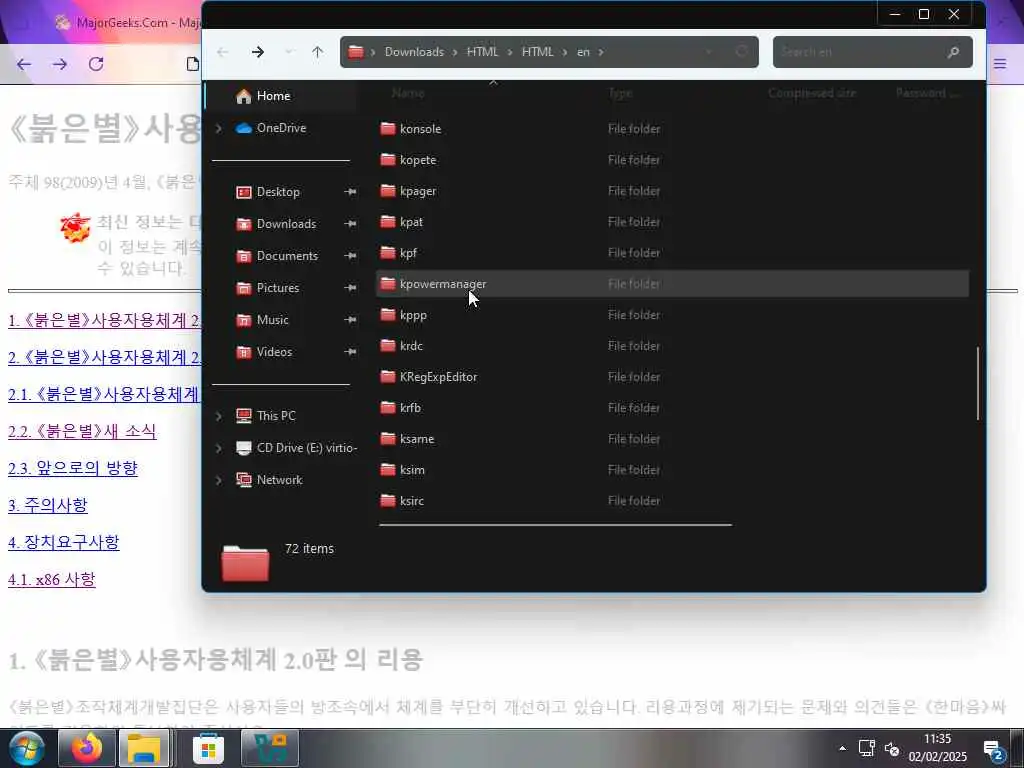Screen dimensions: 1024x768
Task: Open recent locations dropdown in Explorer
Action: pos(289,52)
